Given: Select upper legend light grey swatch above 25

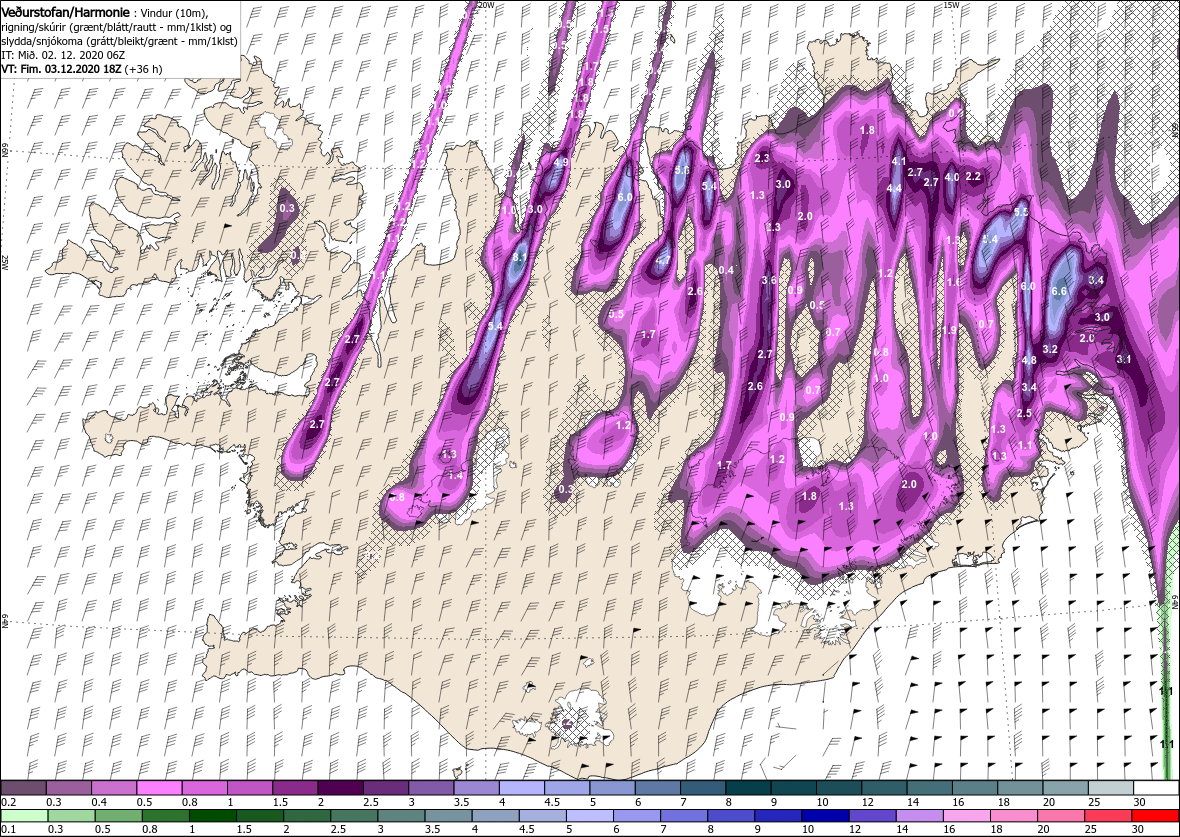Looking at the screenshot, I should pos(1111,788).
